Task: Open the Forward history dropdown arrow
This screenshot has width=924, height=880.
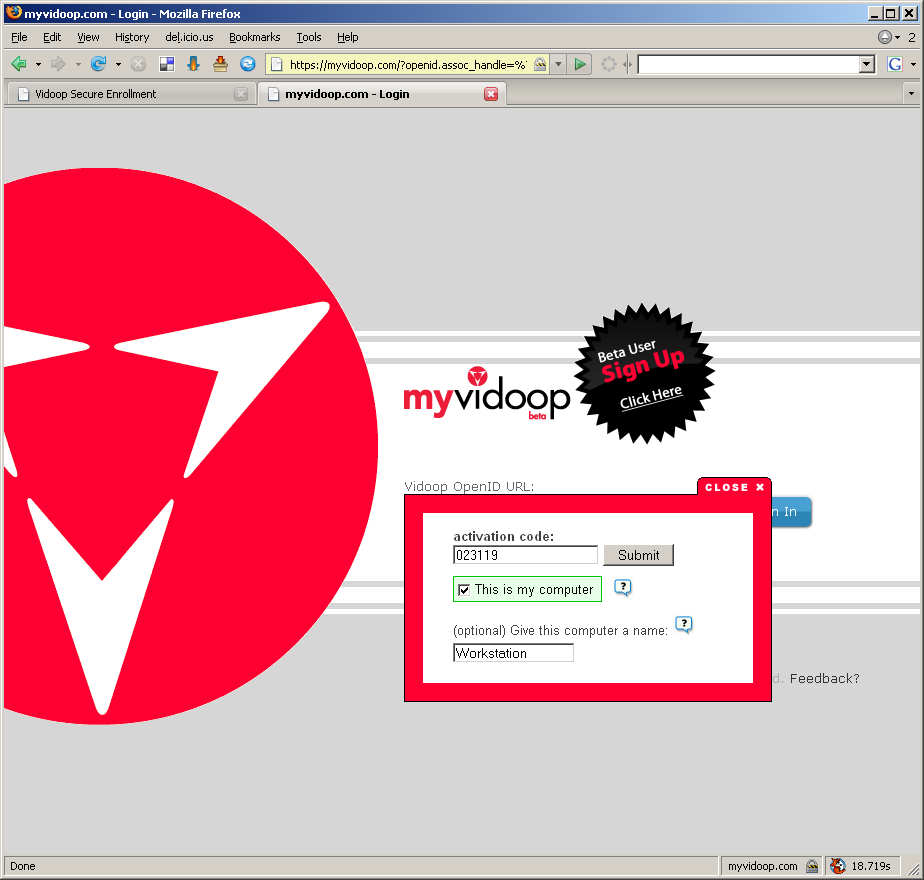Action: (x=78, y=64)
